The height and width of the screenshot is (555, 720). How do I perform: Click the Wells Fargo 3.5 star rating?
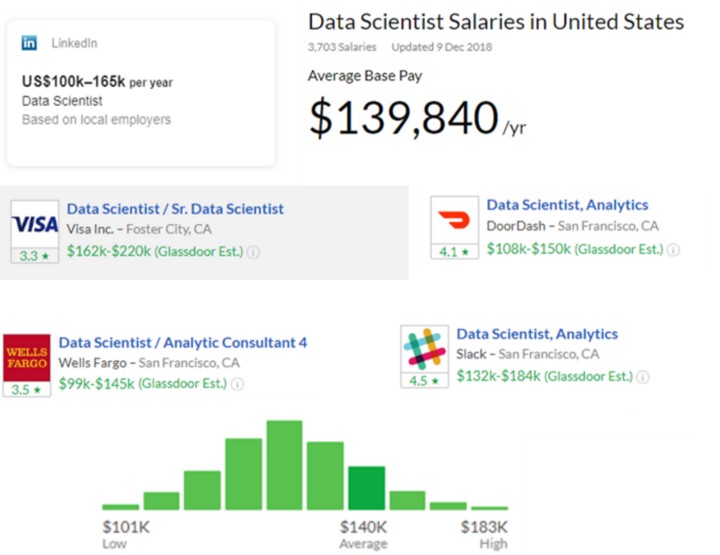click(27, 389)
